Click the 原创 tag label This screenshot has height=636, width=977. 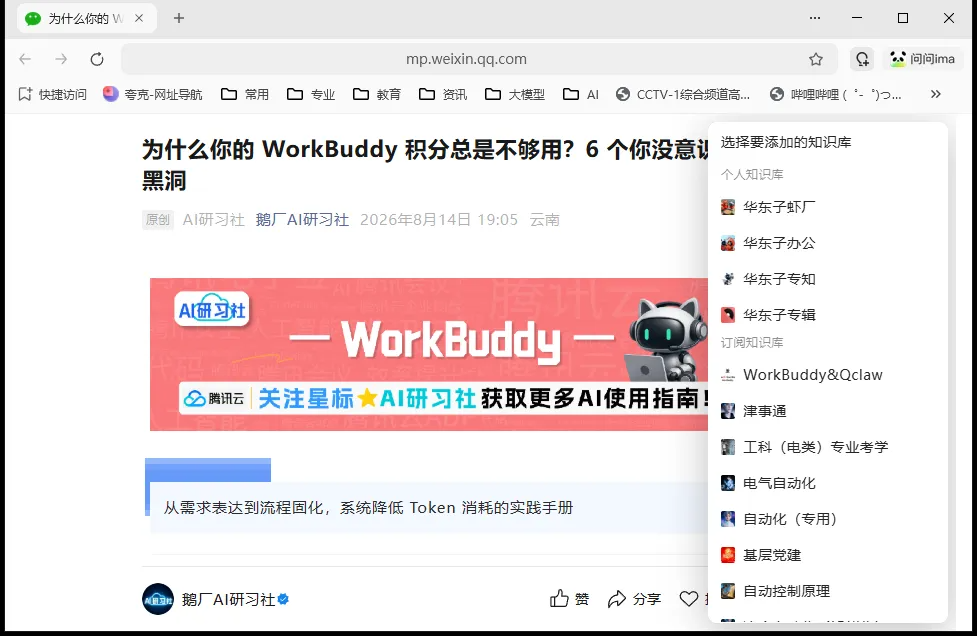pyautogui.click(x=158, y=220)
